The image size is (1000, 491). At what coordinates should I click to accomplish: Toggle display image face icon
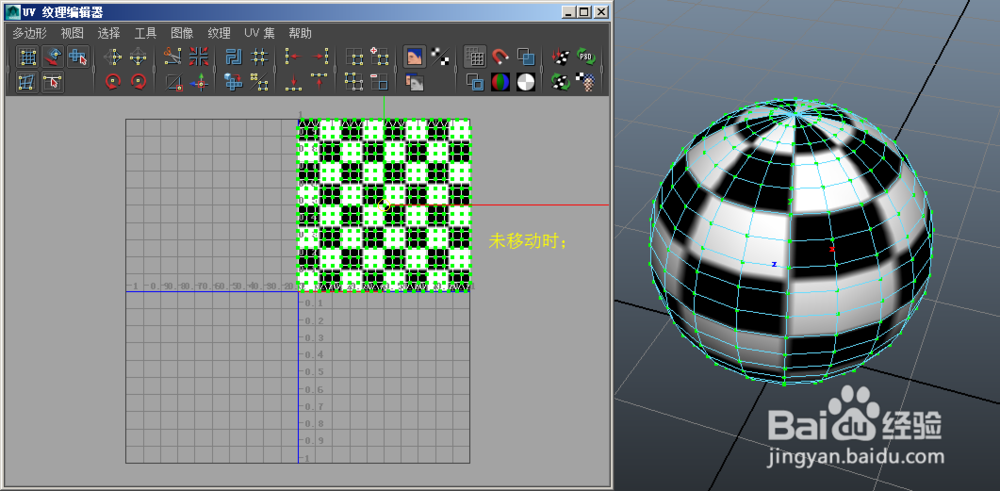[415, 57]
